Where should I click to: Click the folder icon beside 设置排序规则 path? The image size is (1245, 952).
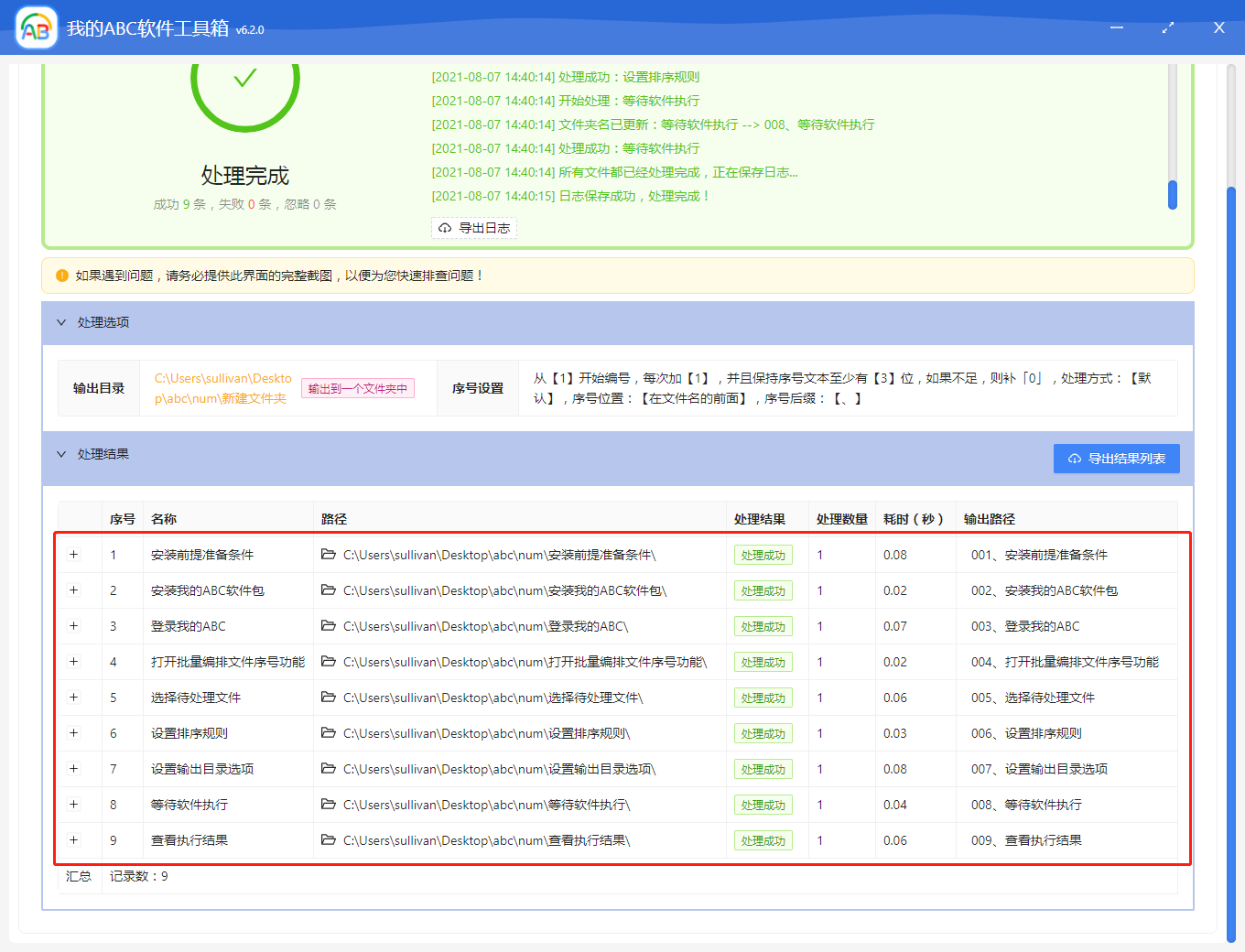pyautogui.click(x=330, y=733)
